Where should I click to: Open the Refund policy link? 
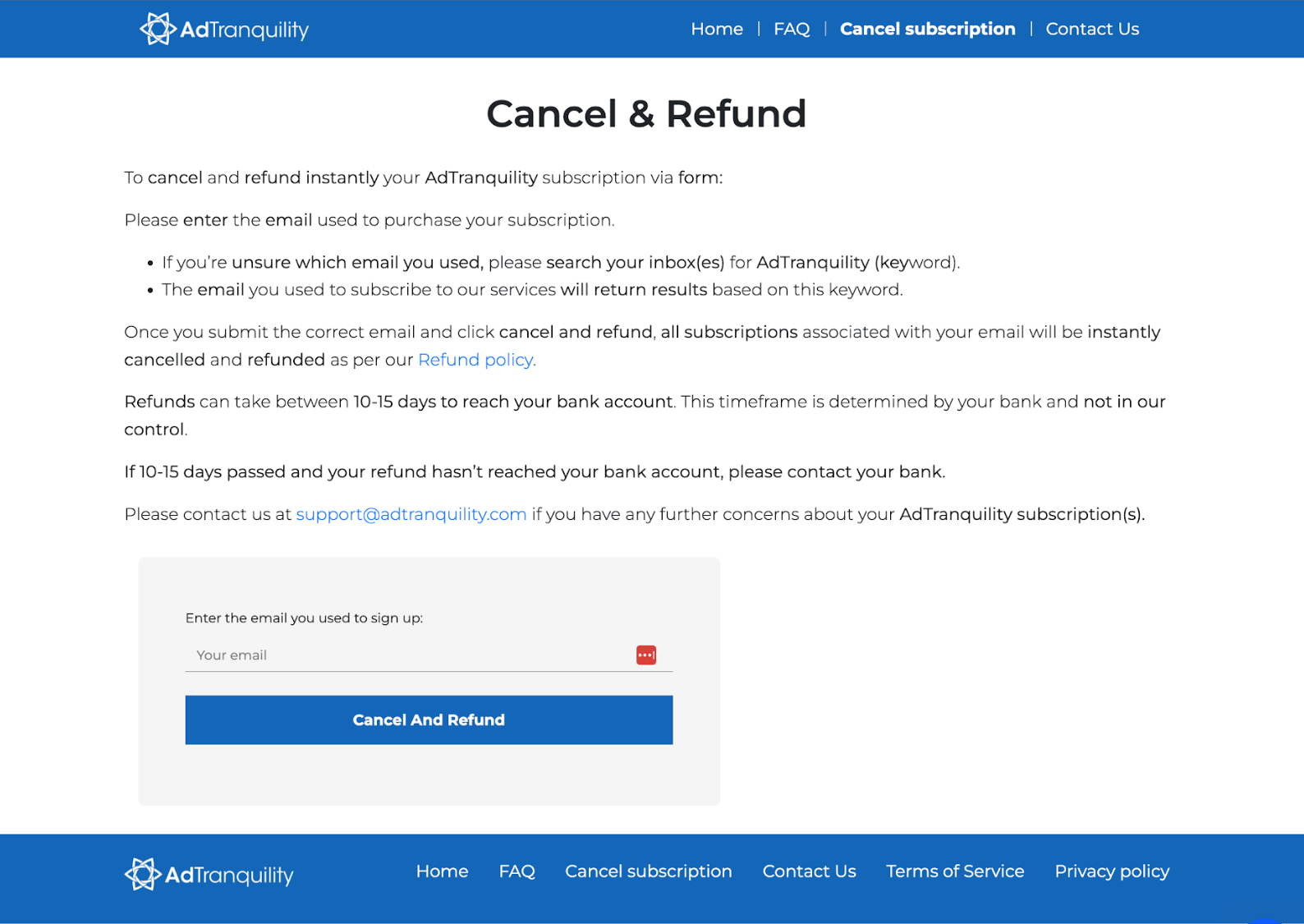click(x=475, y=360)
